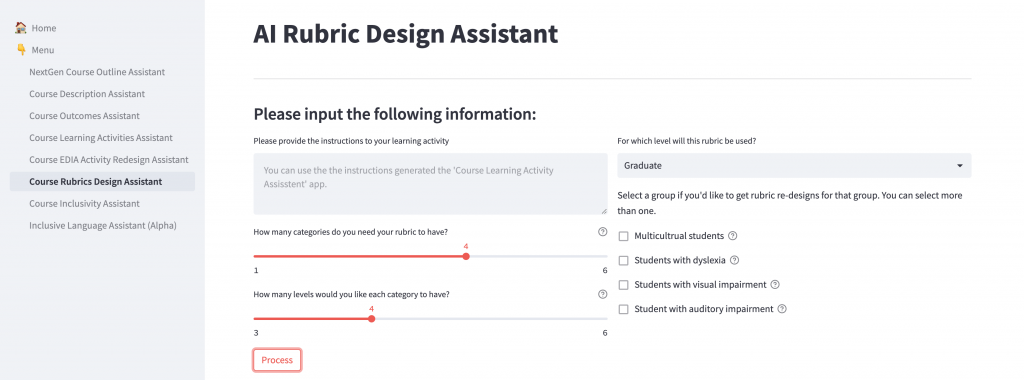Click help icon for category levels question

point(602,294)
